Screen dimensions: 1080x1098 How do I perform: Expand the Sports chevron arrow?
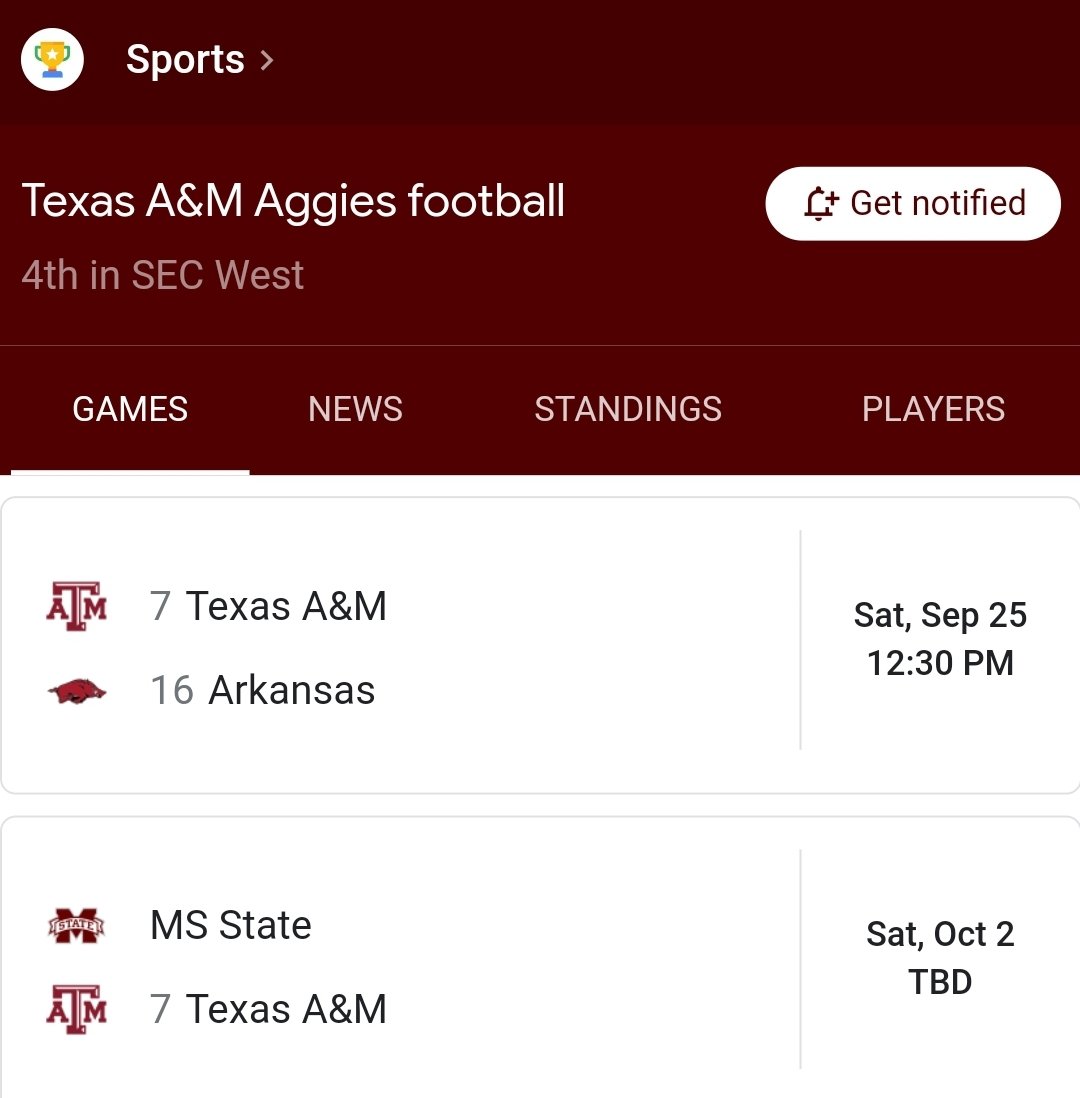click(x=266, y=60)
